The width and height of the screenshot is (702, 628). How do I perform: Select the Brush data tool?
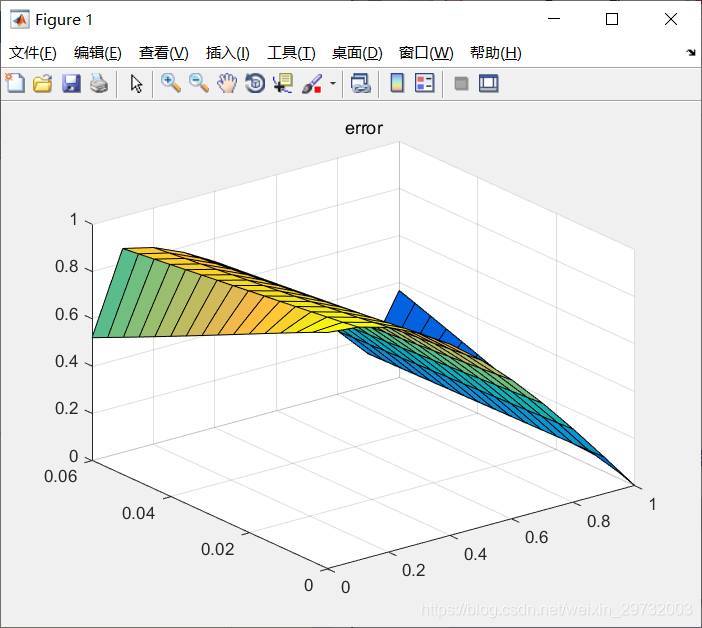point(312,84)
